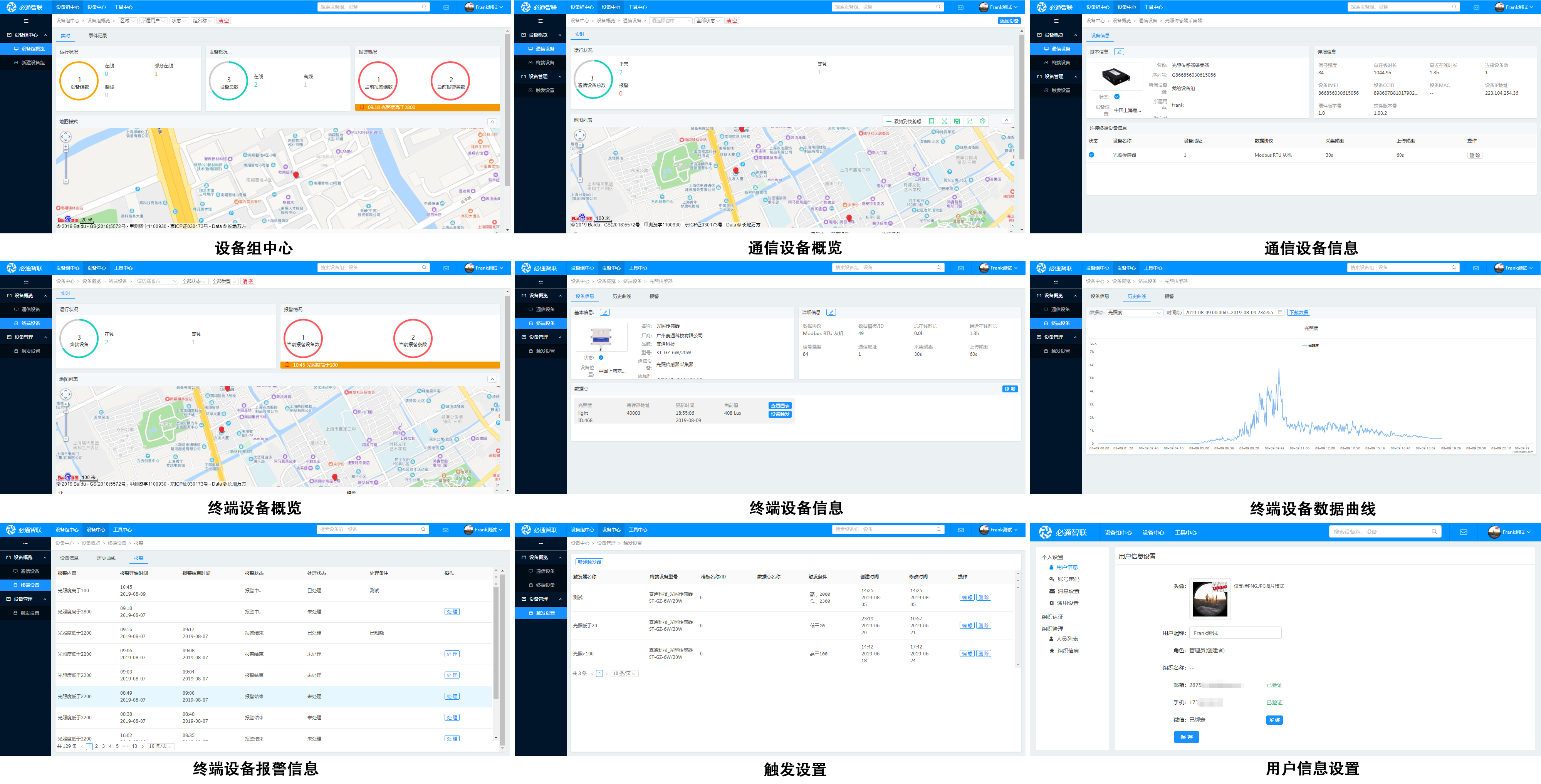Click edit icon beside 详细信息 heading
Image resolution: width=1541 pixels, height=784 pixels.
tap(831, 312)
